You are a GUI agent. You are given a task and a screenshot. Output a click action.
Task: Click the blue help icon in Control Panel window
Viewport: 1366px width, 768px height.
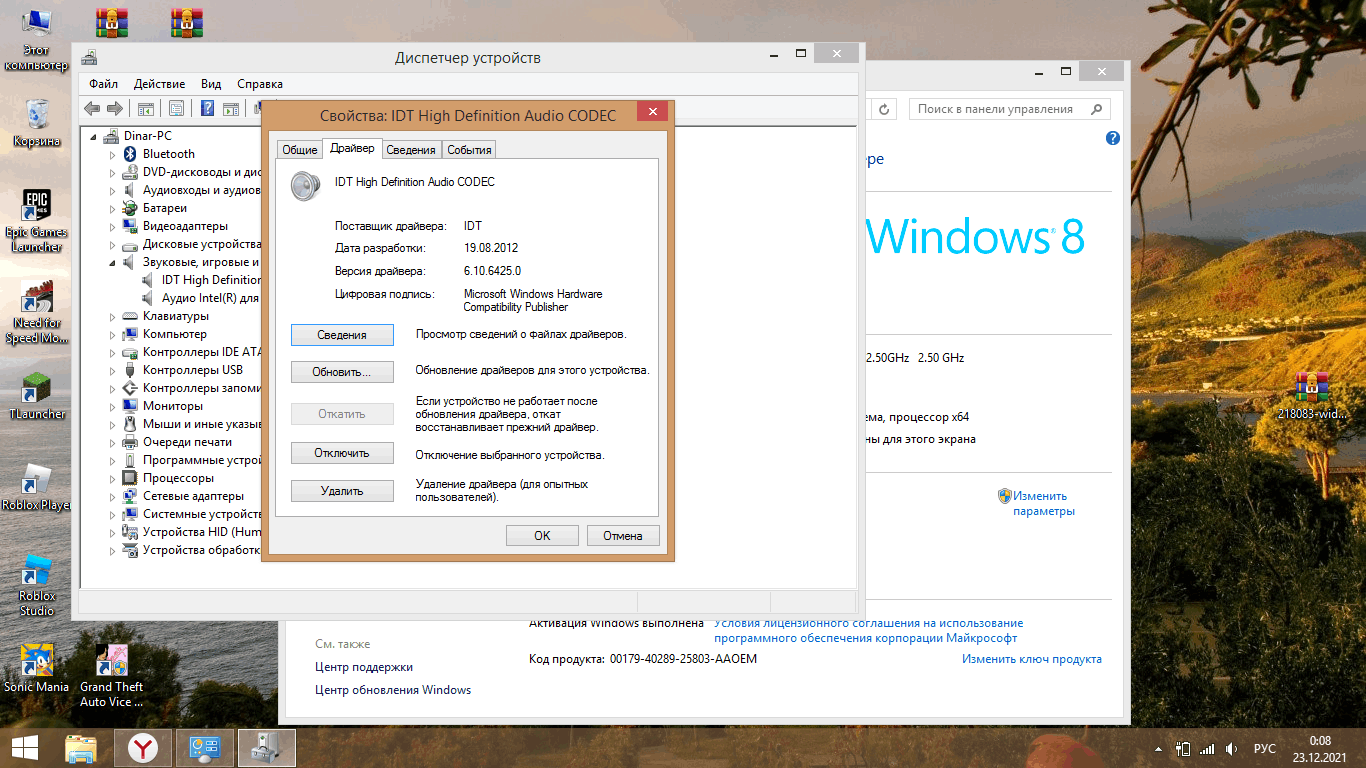click(1113, 139)
